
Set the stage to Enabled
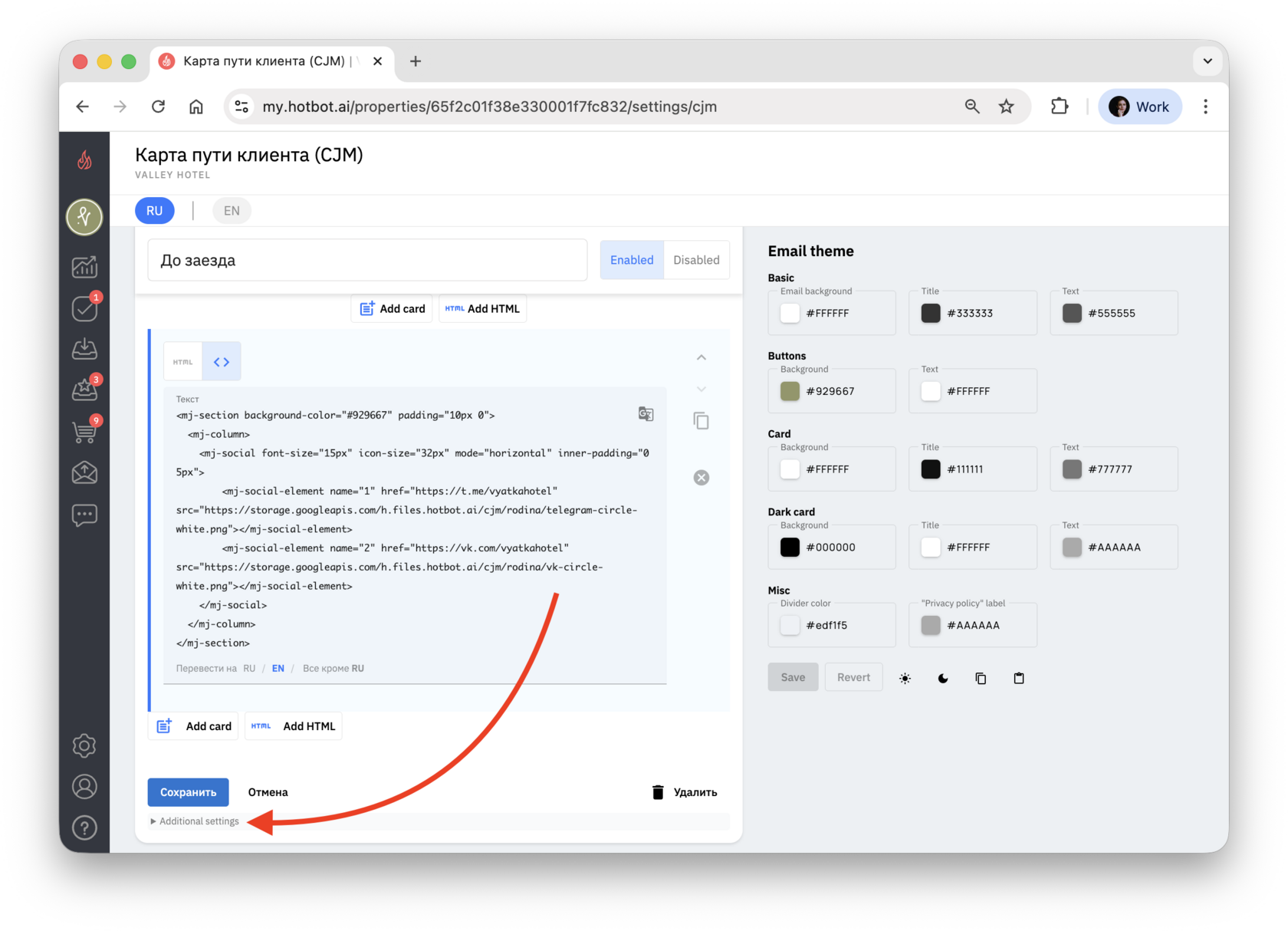632,260
